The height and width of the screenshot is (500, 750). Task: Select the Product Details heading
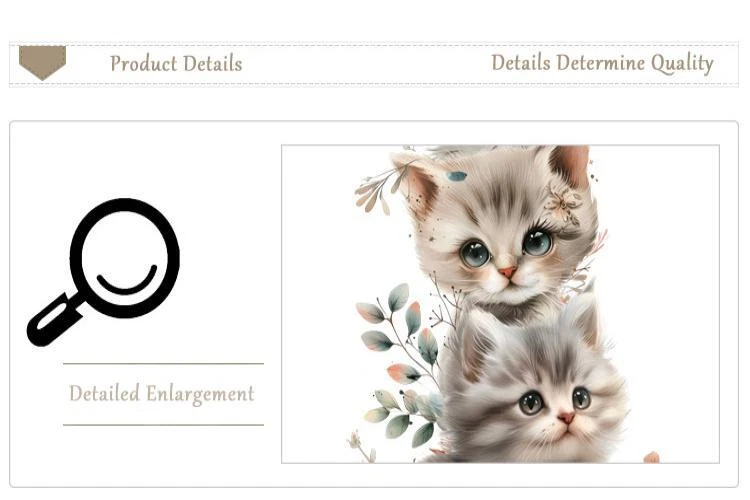point(176,64)
